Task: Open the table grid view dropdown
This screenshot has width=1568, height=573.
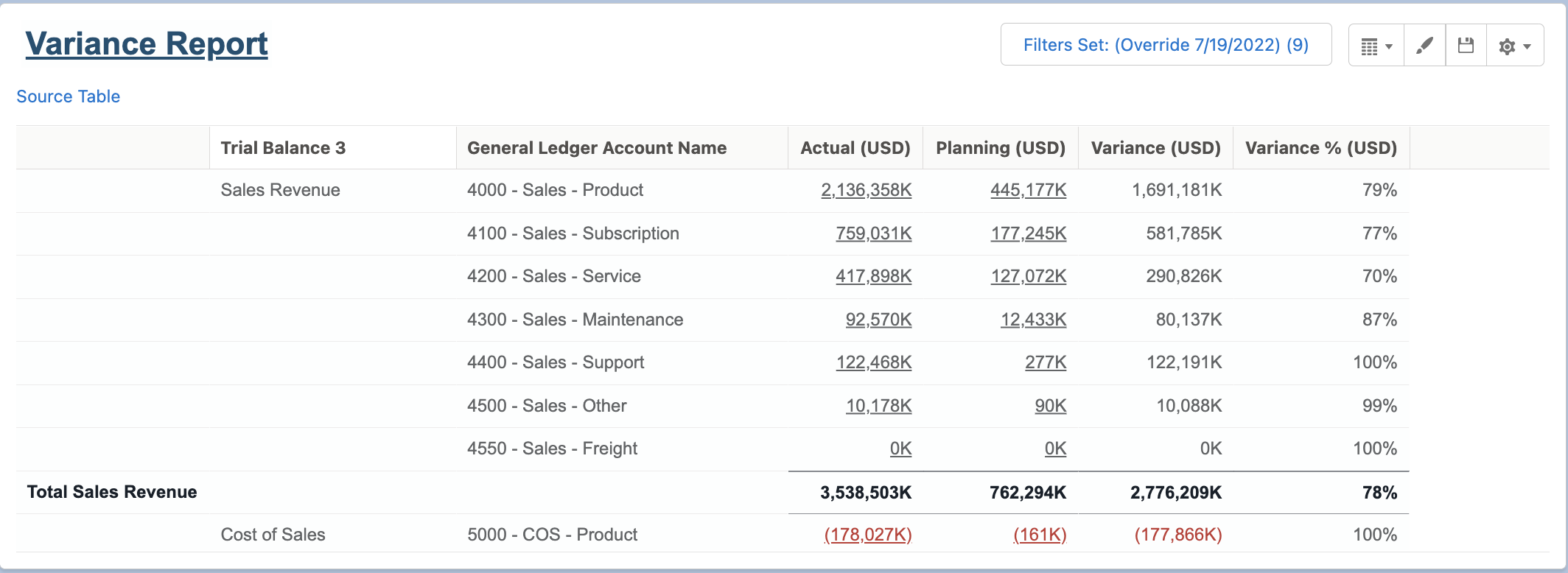Action: pos(1376,46)
